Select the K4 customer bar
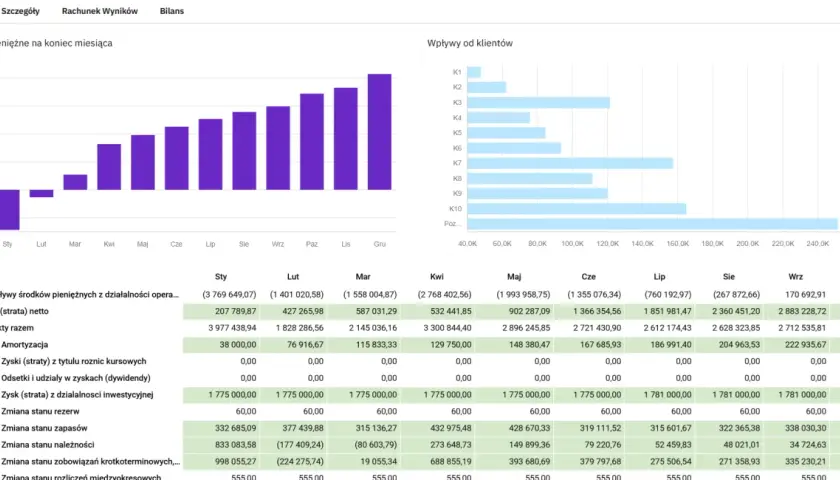The image size is (840, 480). tap(499, 117)
